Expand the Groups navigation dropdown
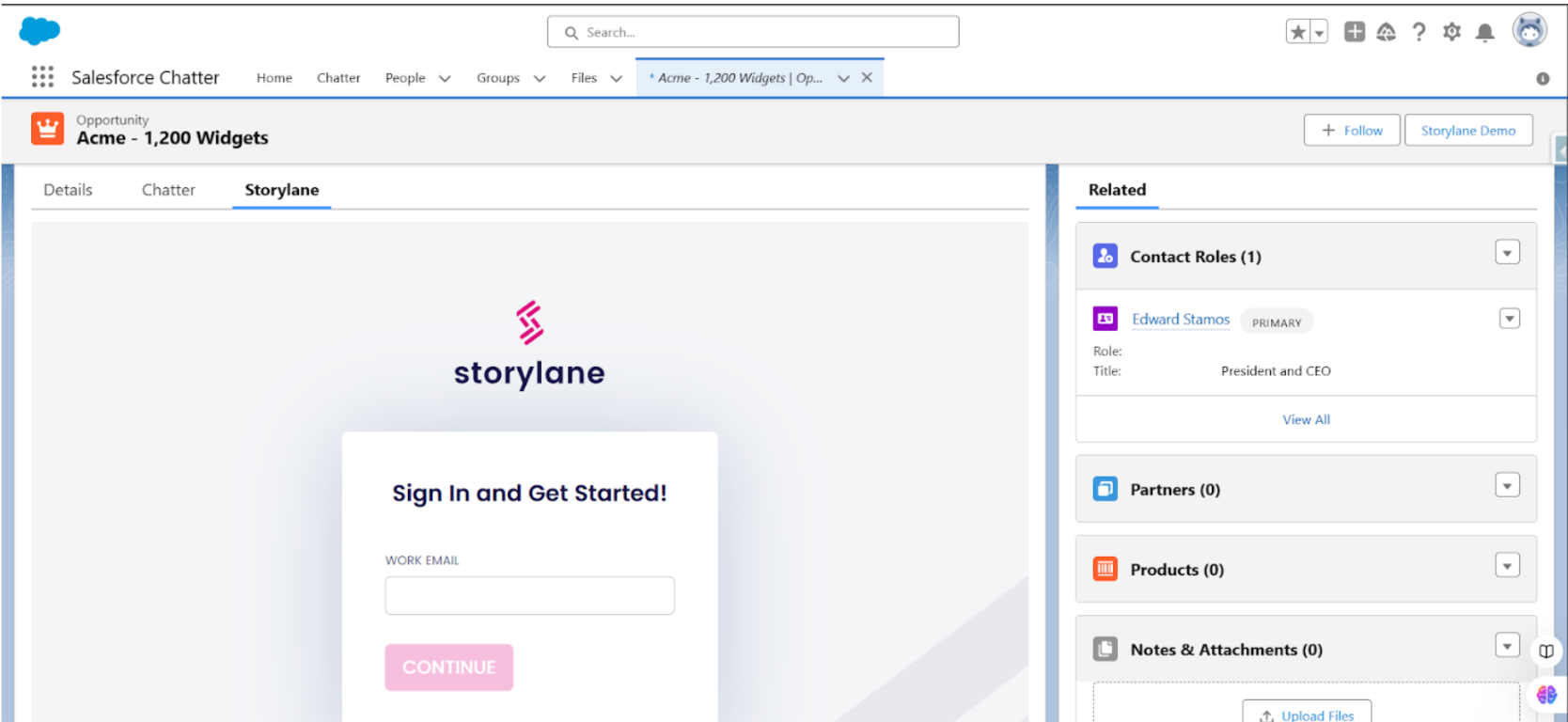The height and width of the screenshot is (722, 1568). 540,78
